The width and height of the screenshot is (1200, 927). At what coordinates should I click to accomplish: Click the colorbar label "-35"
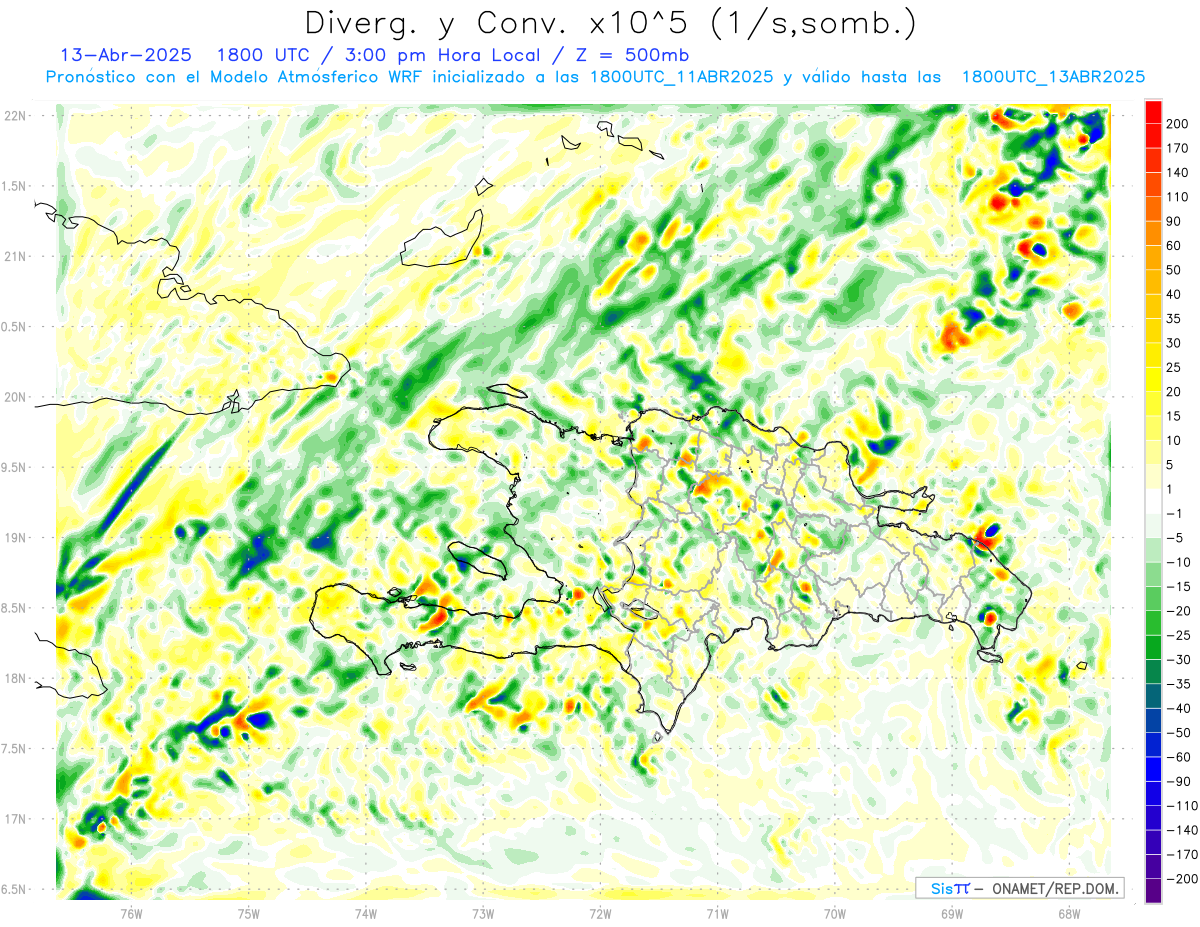click(1180, 684)
